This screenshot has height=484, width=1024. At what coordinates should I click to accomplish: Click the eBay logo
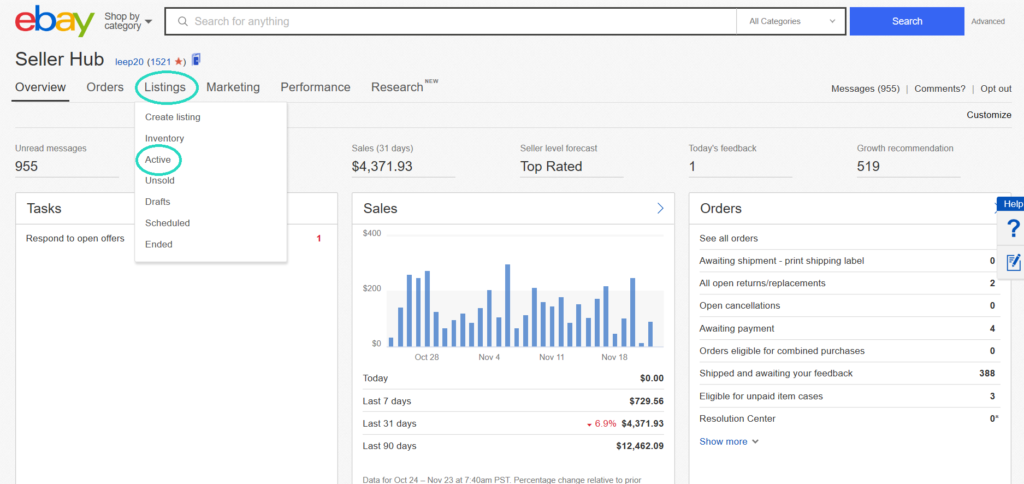coord(55,22)
